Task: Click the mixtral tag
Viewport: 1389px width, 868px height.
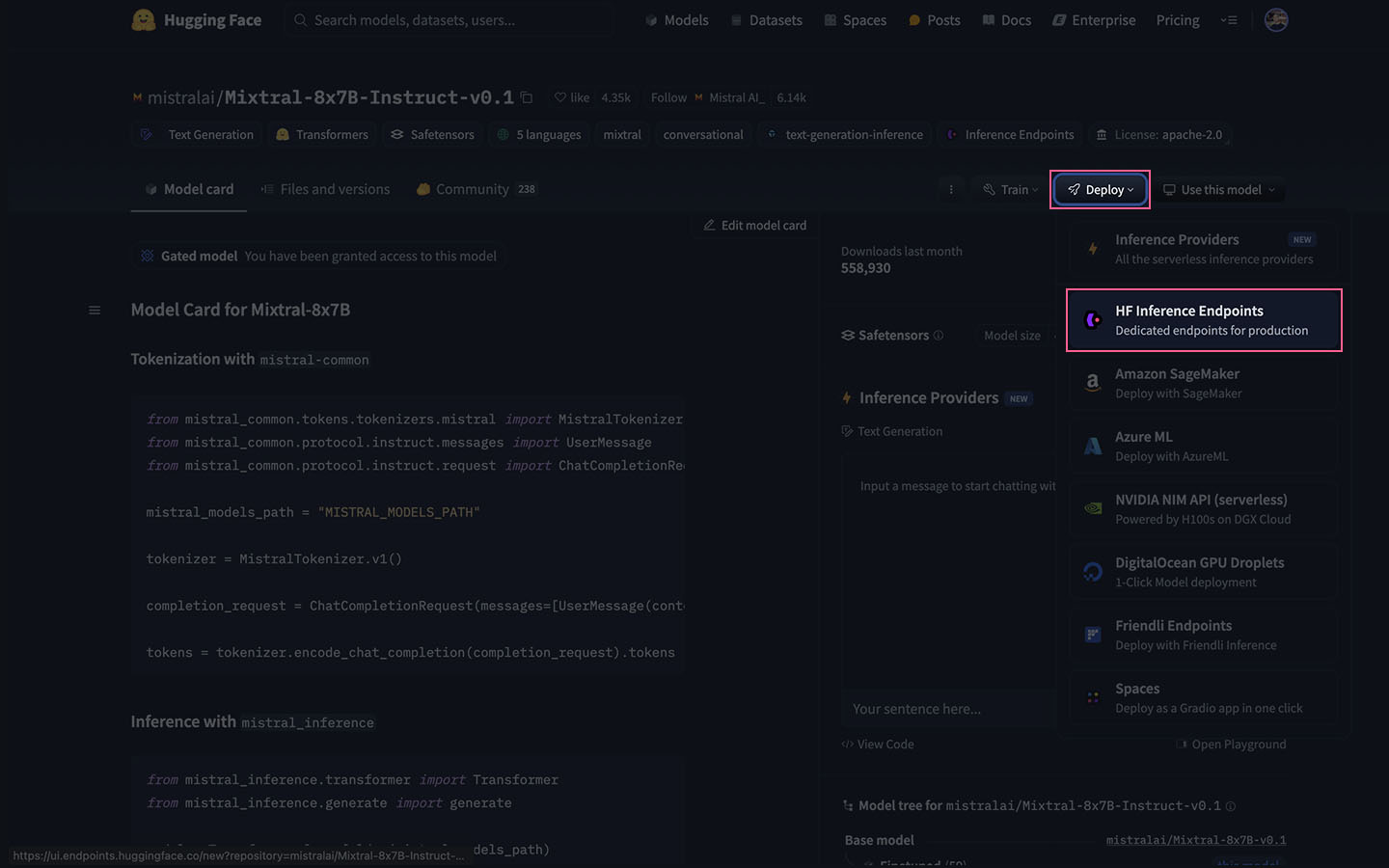Action: click(622, 135)
